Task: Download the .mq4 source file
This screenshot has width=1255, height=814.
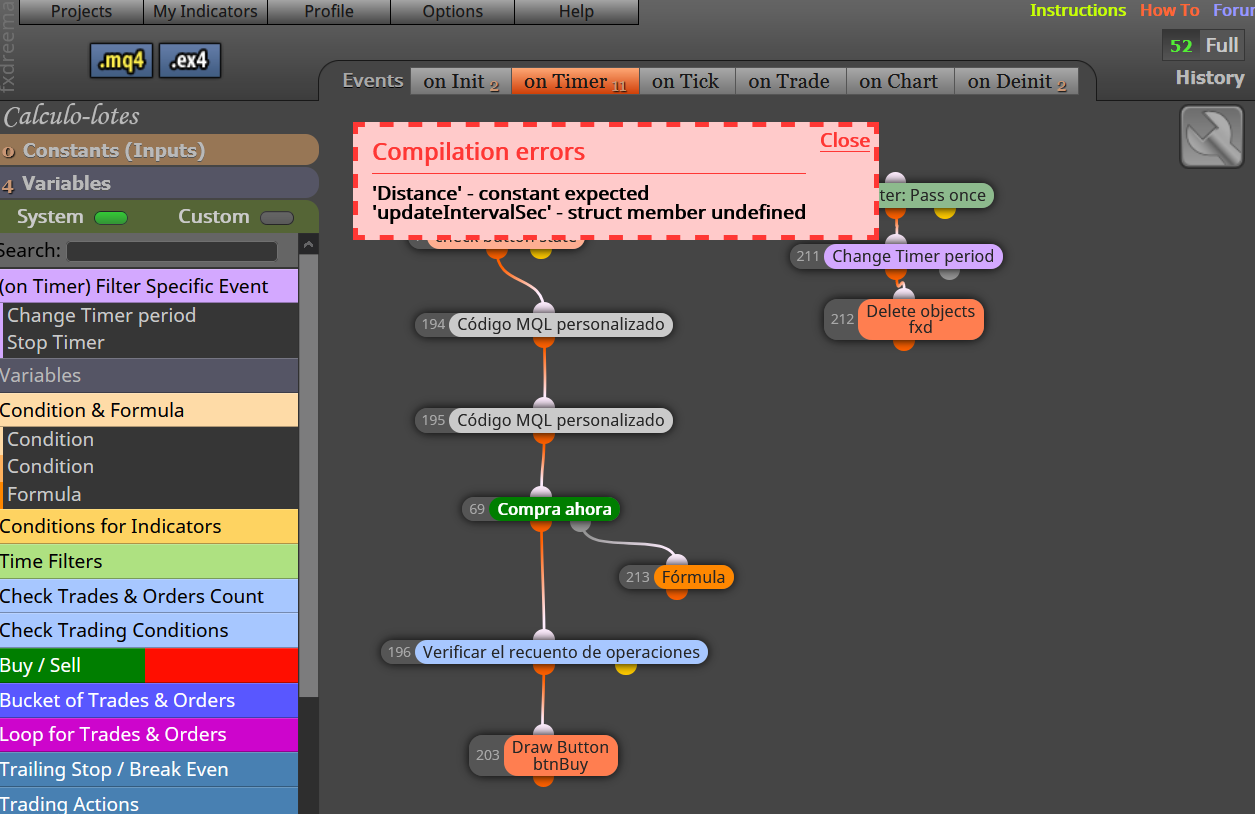Action: [x=121, y=61]
